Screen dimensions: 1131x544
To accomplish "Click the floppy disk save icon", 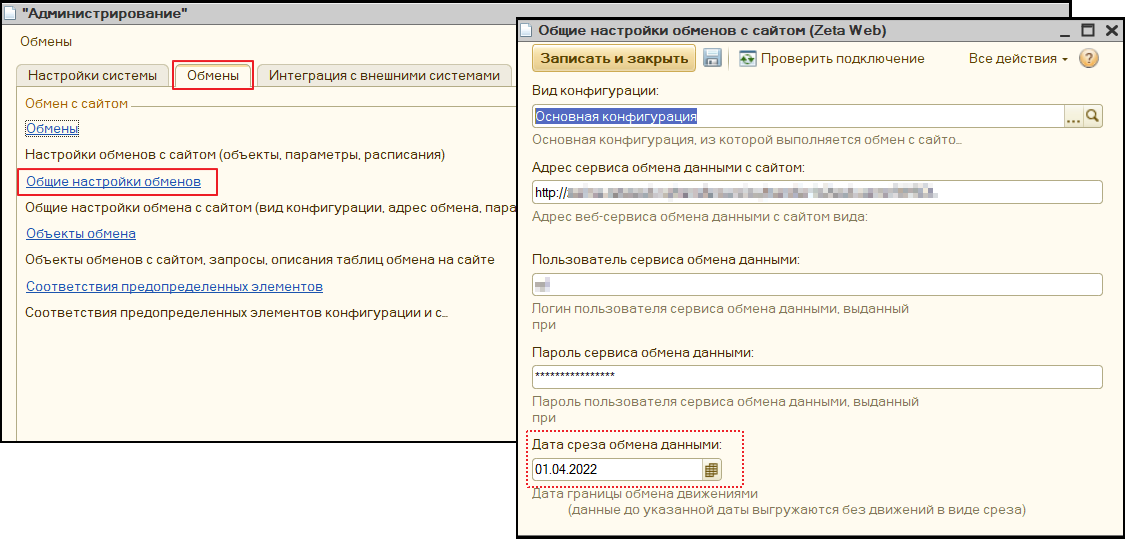I will pos(712,58).
